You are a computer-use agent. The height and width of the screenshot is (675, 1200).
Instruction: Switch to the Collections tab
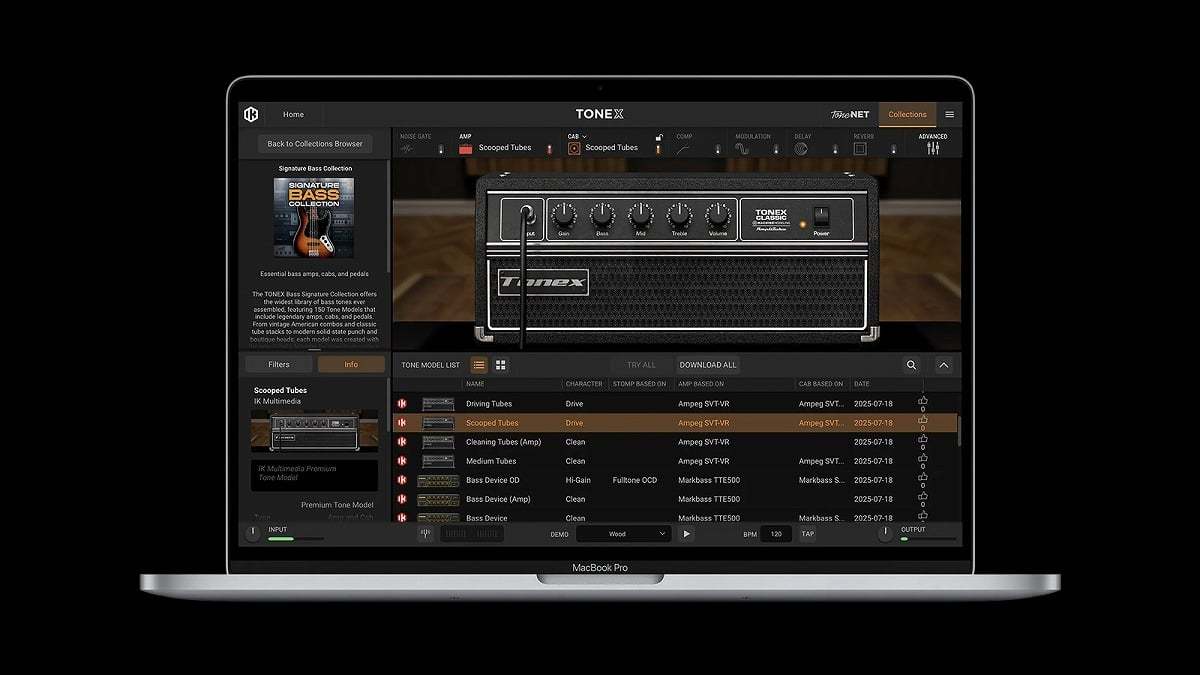[x=906, y=114]
